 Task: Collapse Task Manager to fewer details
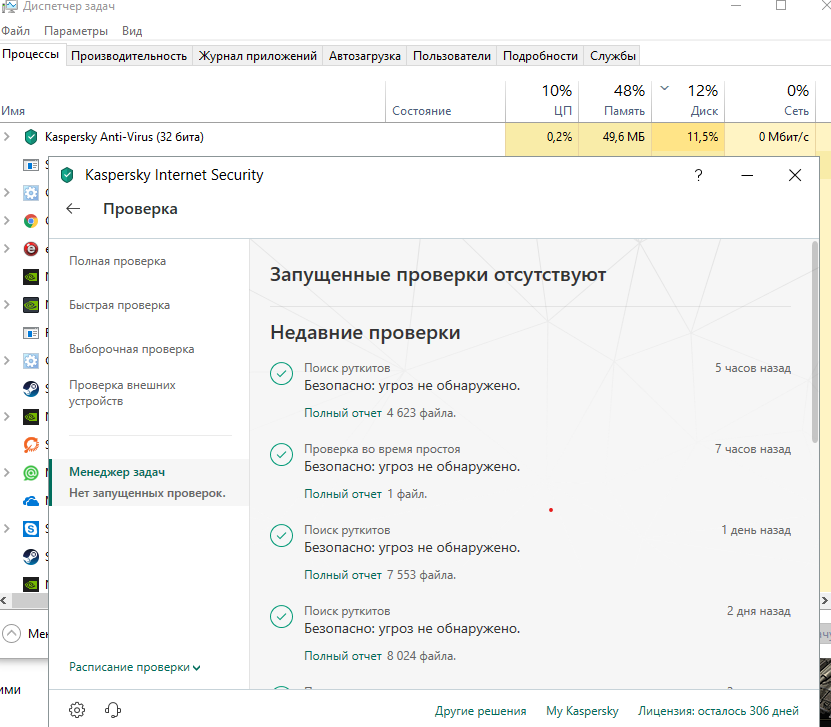pyautogui.click(x=12, y=633)
